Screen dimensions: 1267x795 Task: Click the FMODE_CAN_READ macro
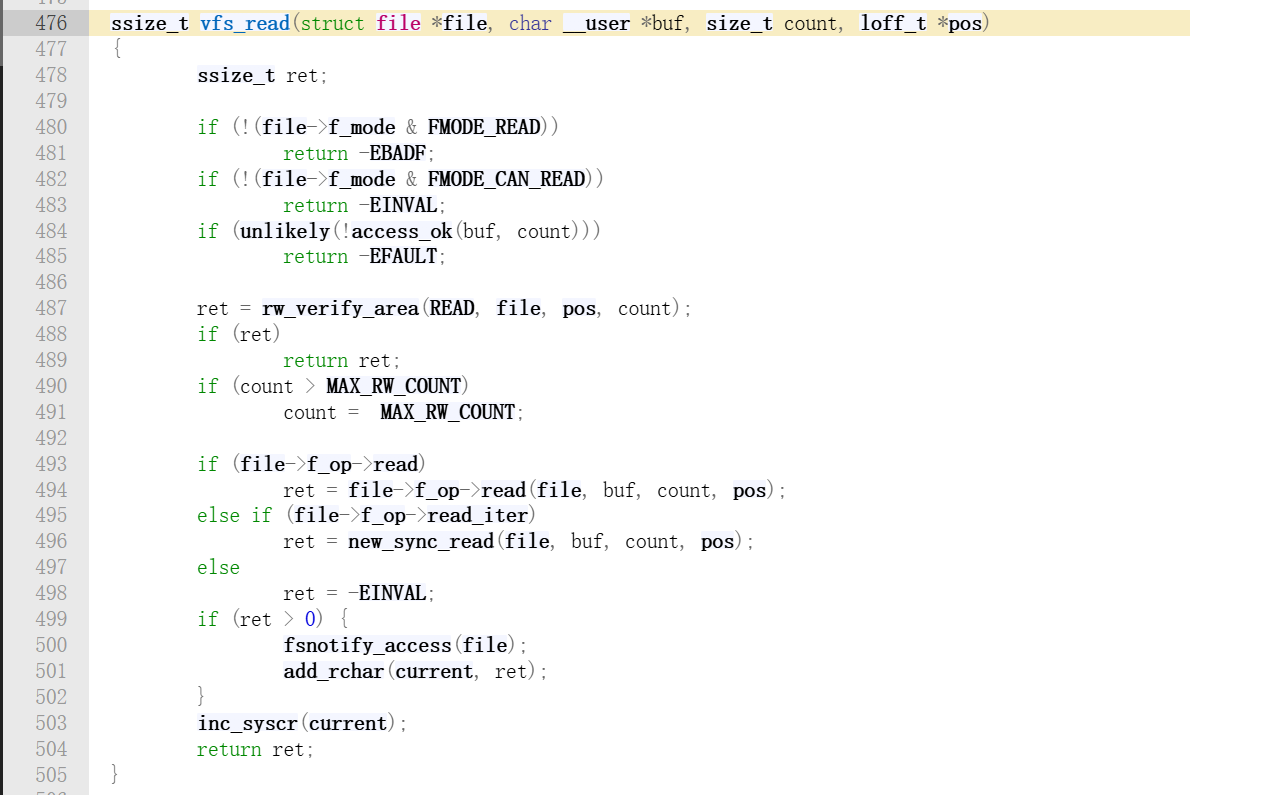(506, 179)
